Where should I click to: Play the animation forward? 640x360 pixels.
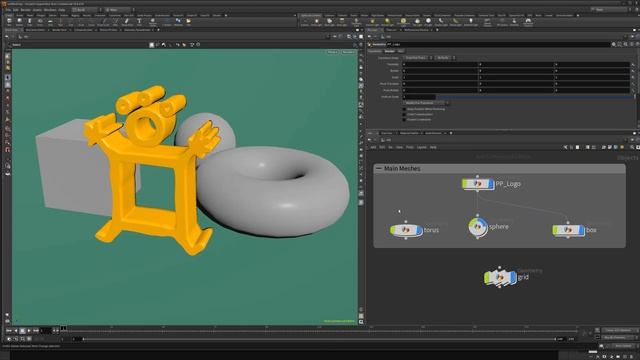(29, 330)
